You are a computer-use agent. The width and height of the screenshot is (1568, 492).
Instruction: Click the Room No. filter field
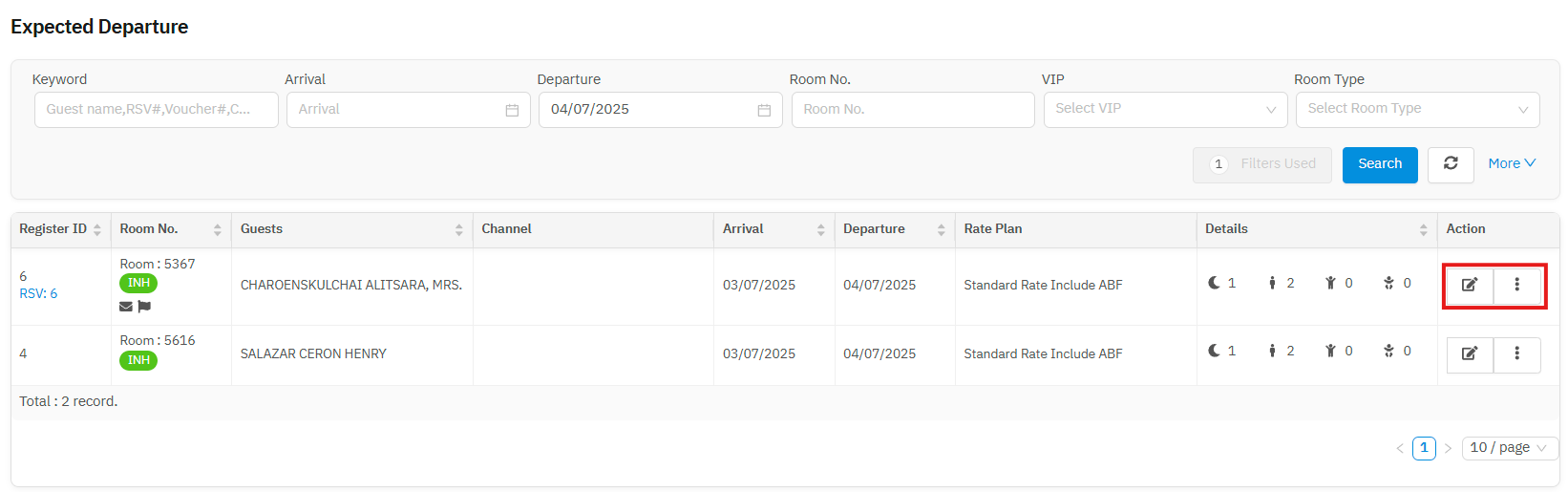click(912, 109)
